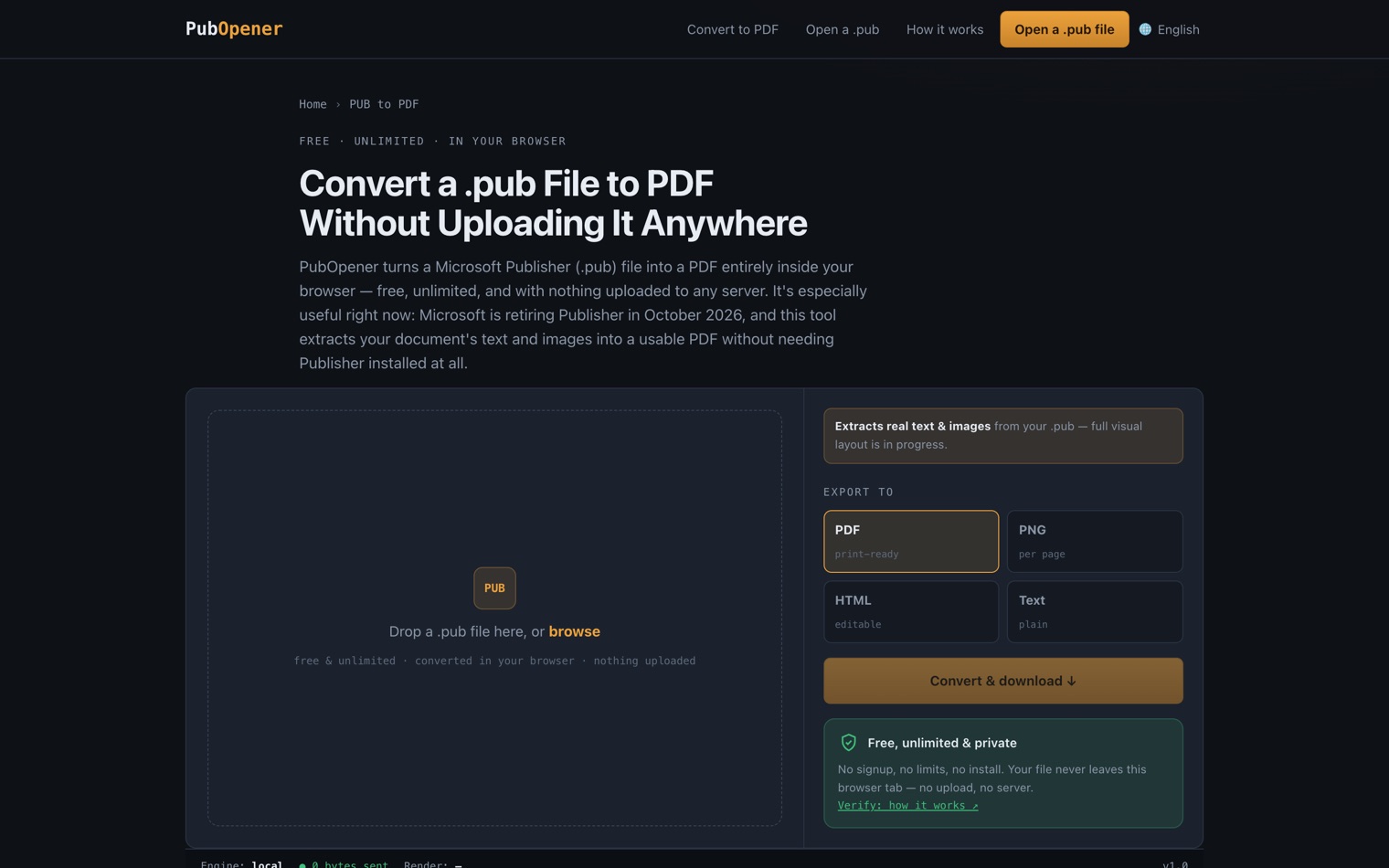This screenshot has width=1389, height=868.
Task: Click the PUB to PDF breadcrumb
Action: pyautogui.click(x=384, y=104)
